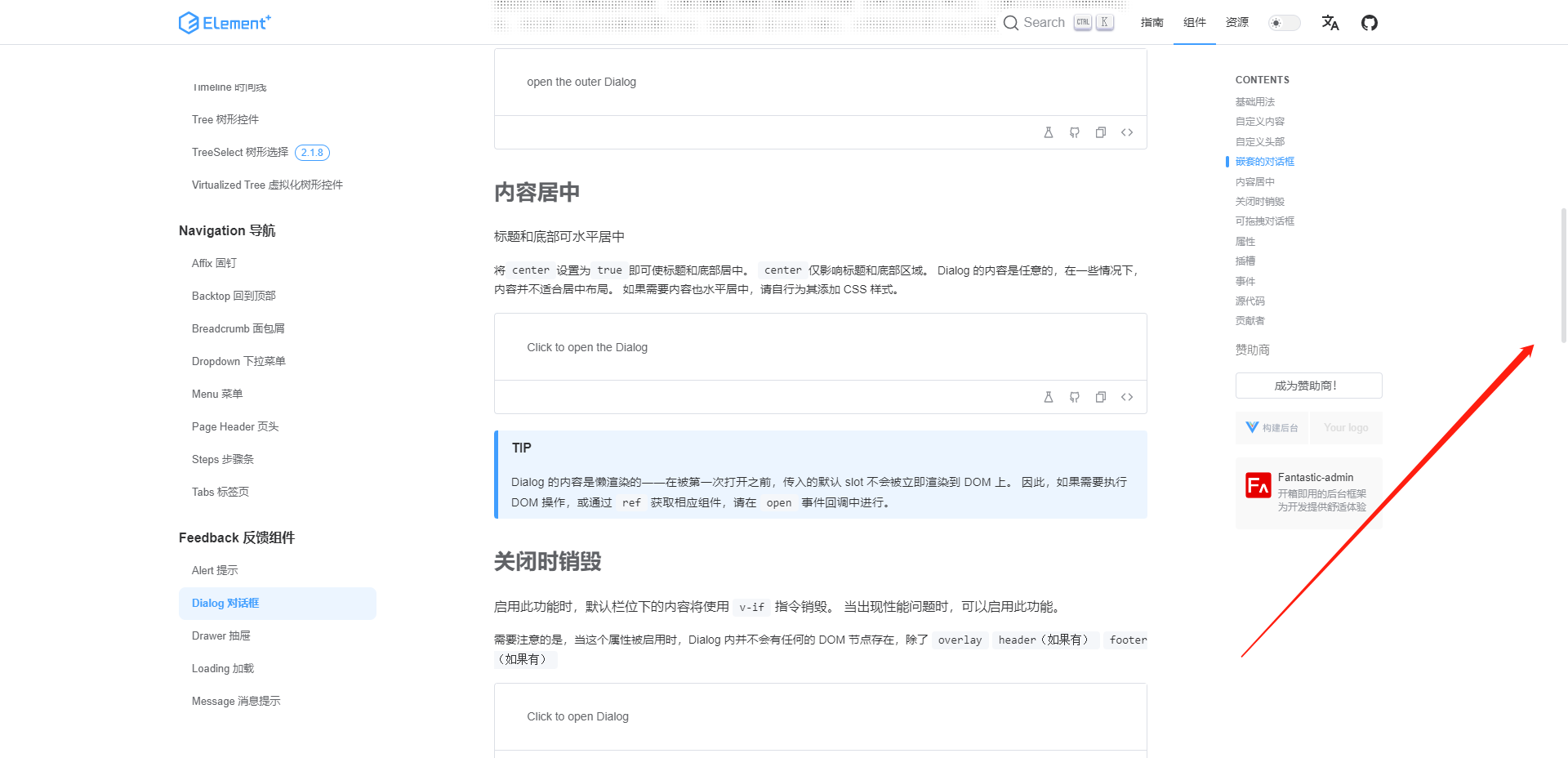Image resolution: width=1568 pixels, height=758 pixels.
Task: Open the Fantastic-admin sponsor card
Action: click(x=1307, y=491)
